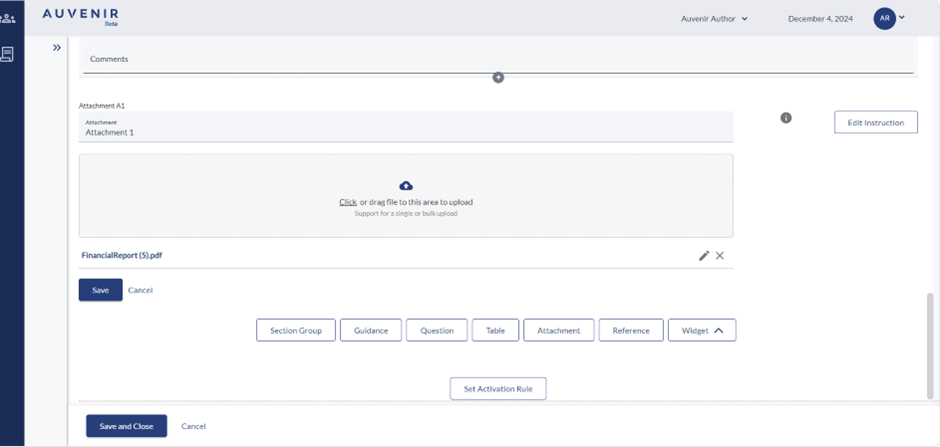Open the document icon in left sidebar

pos(9,54)
